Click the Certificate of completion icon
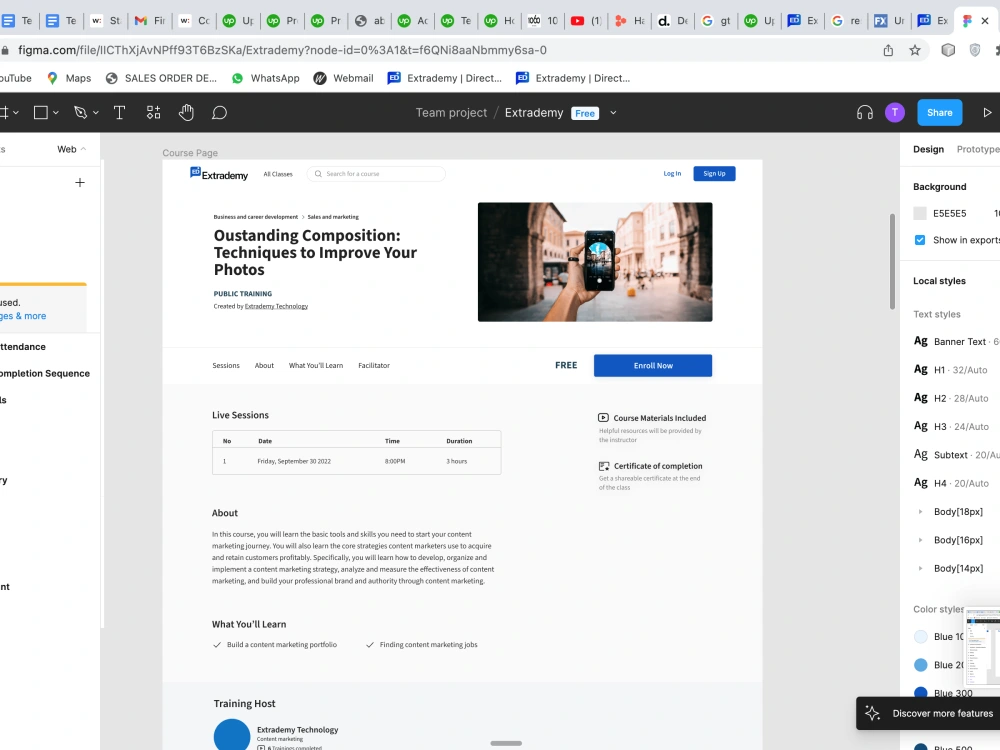Viewport: 1000px width, 750px height. (603, 466)
